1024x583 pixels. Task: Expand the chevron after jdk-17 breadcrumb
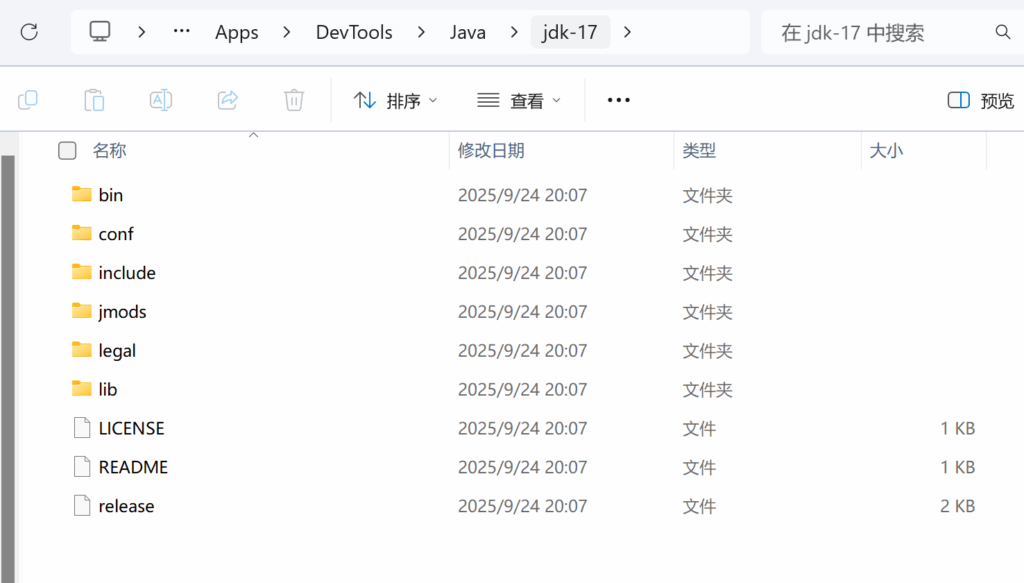(627, 31)
